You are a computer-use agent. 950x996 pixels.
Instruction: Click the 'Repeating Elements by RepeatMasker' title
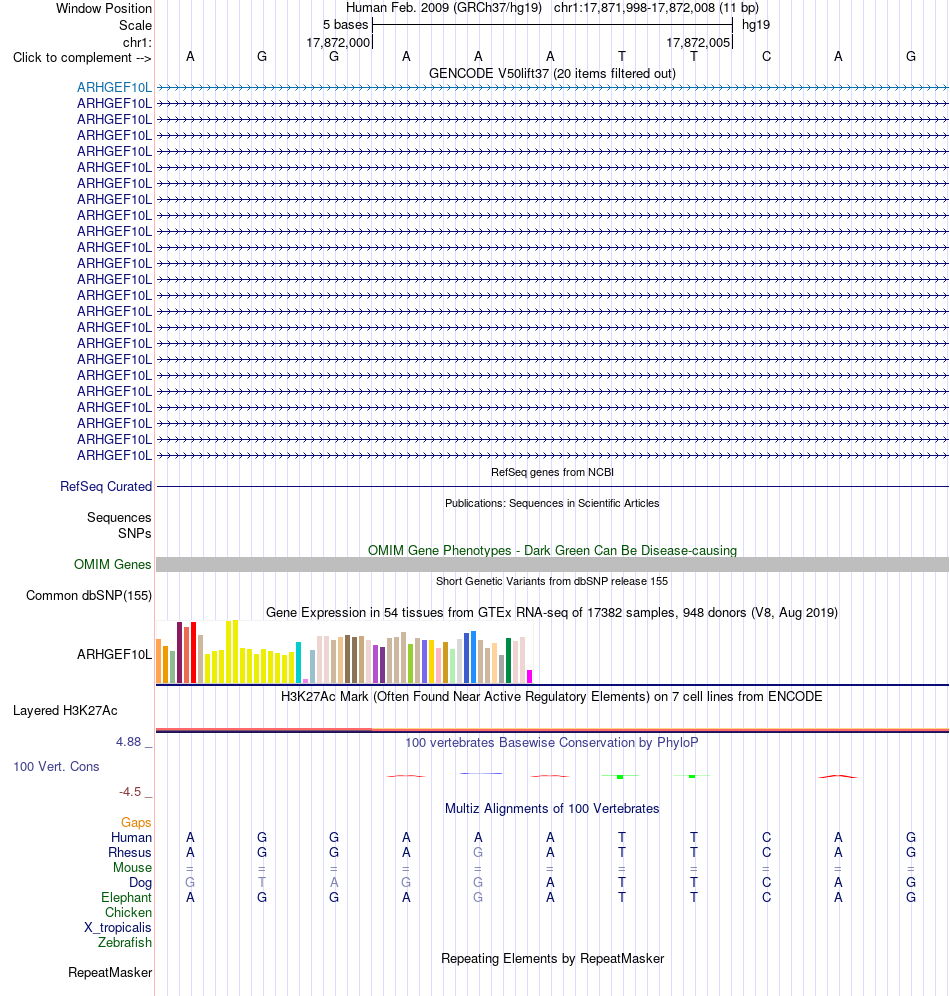click(x=552, y=959)
